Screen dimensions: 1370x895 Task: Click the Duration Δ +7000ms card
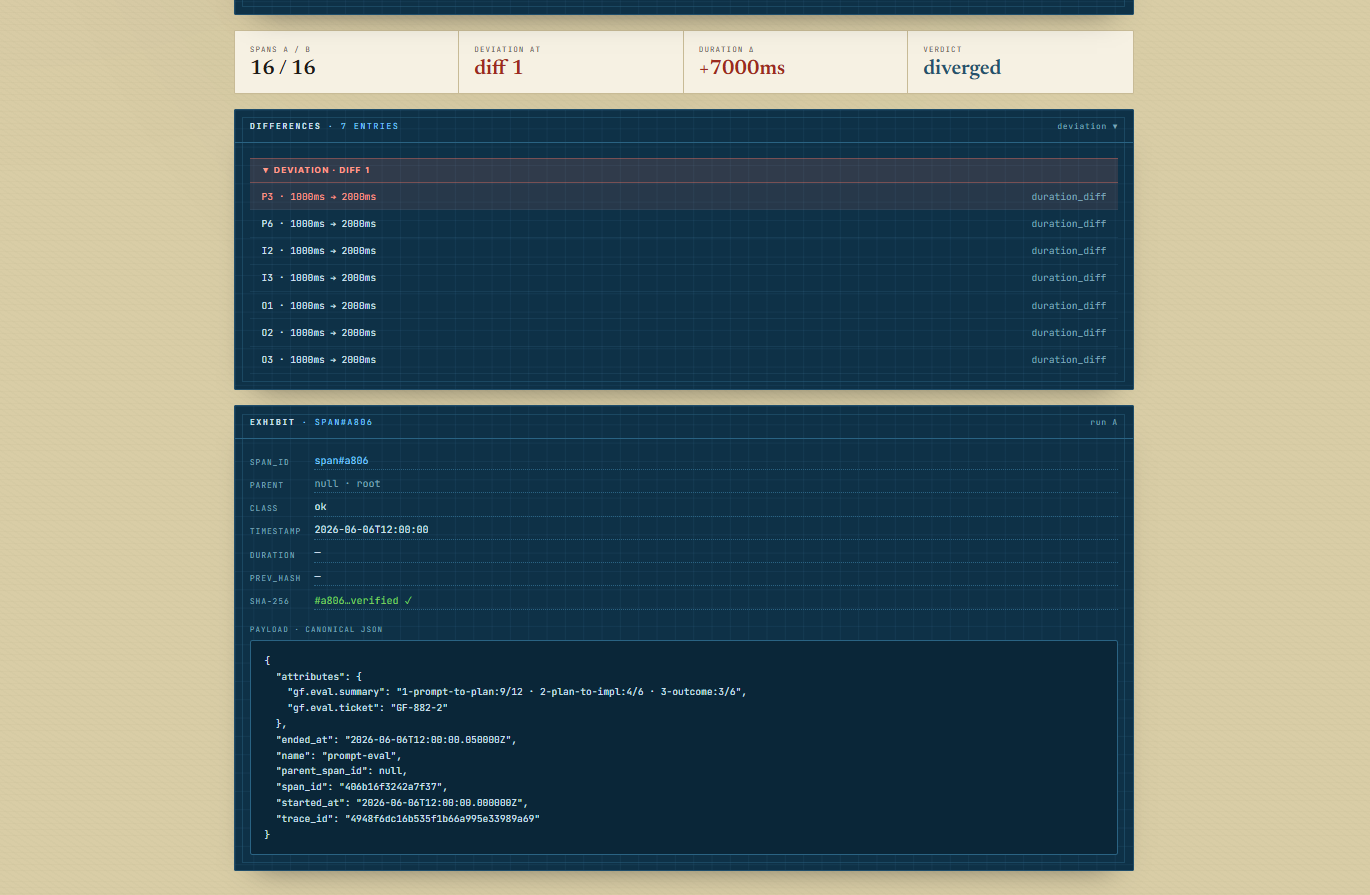796,62
